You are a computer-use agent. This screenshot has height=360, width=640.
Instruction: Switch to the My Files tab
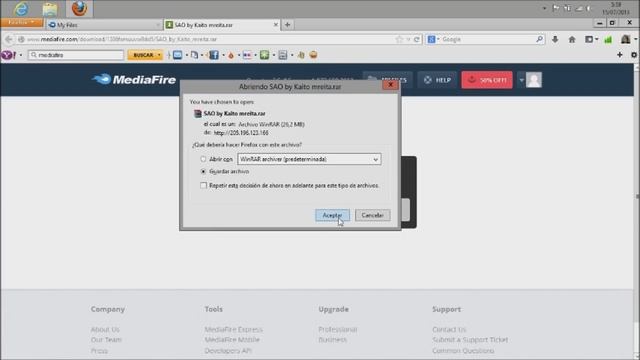click(104, 25)
